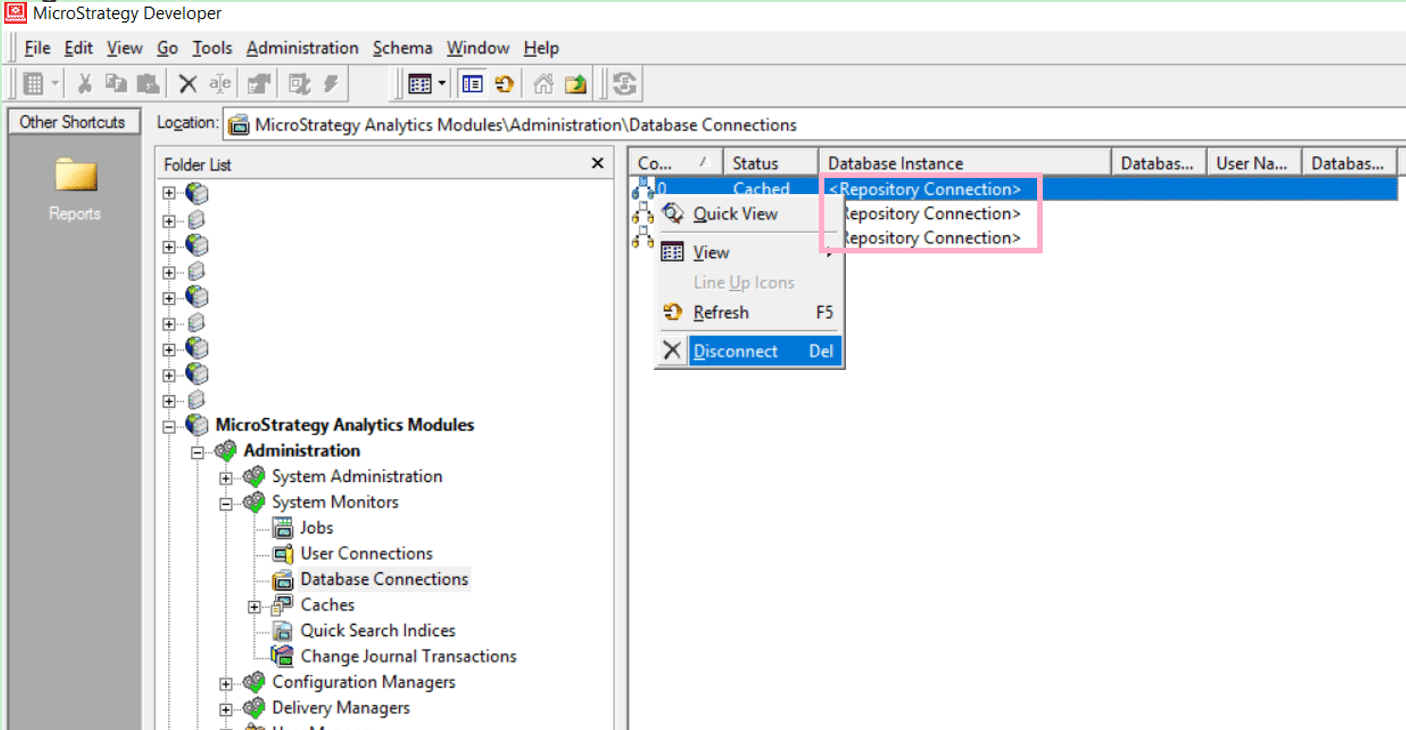The width and height of the screenshot is (1406, 730).
Task: Select the Configuration Managers tree item
Action: (364, 682)
